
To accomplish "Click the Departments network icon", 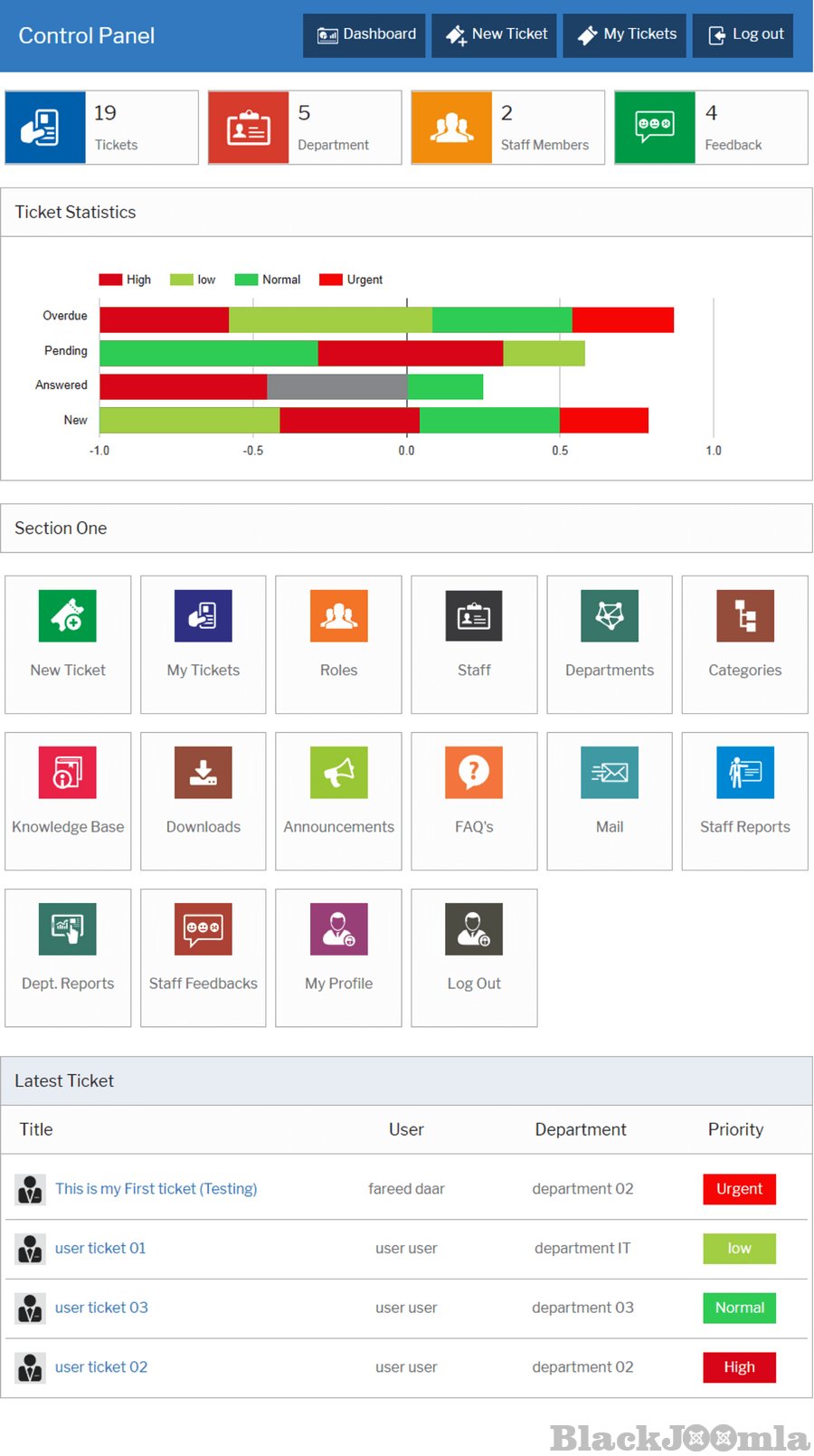I will [x=609, y=616].
